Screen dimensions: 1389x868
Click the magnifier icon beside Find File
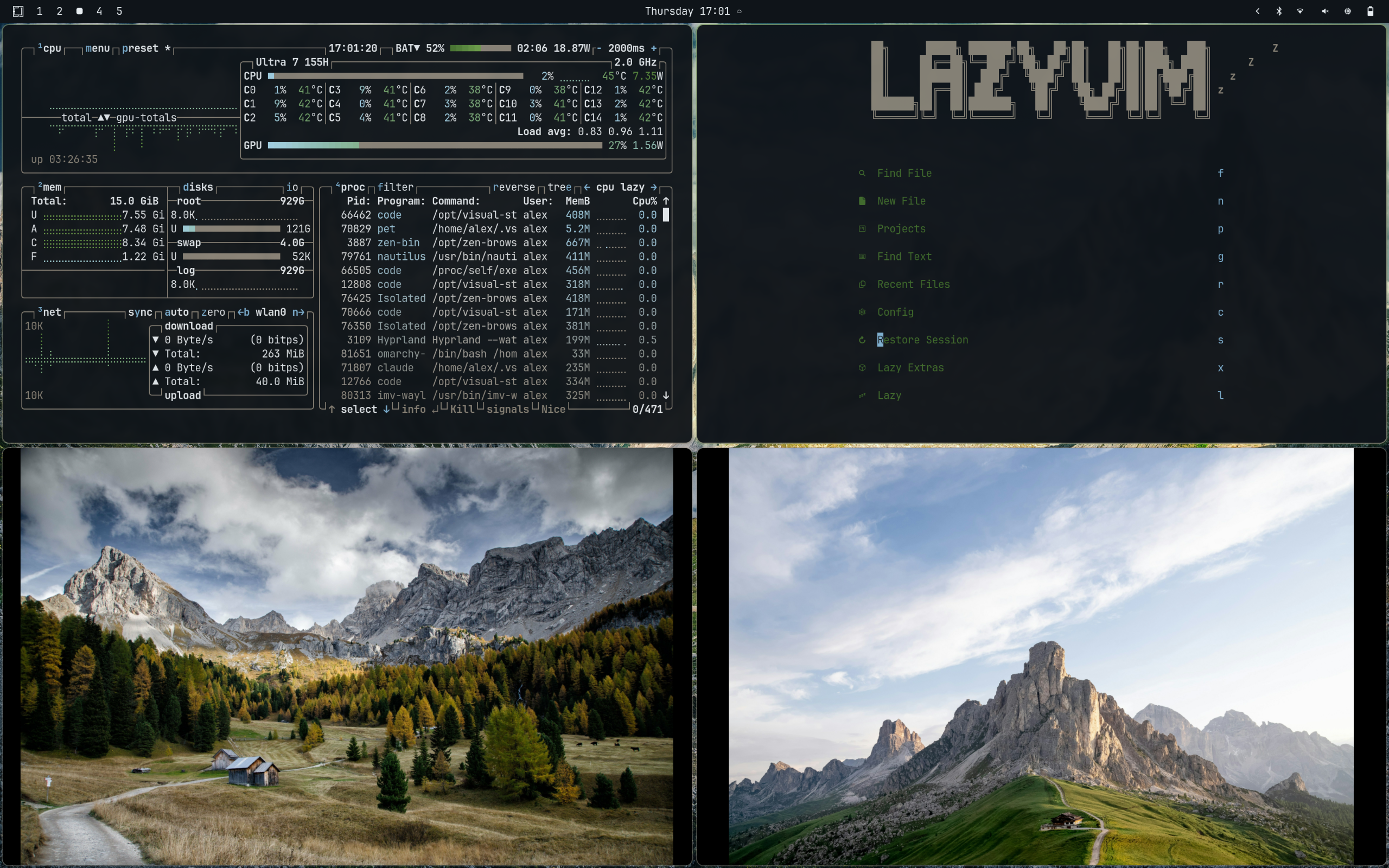pos(862,174)
